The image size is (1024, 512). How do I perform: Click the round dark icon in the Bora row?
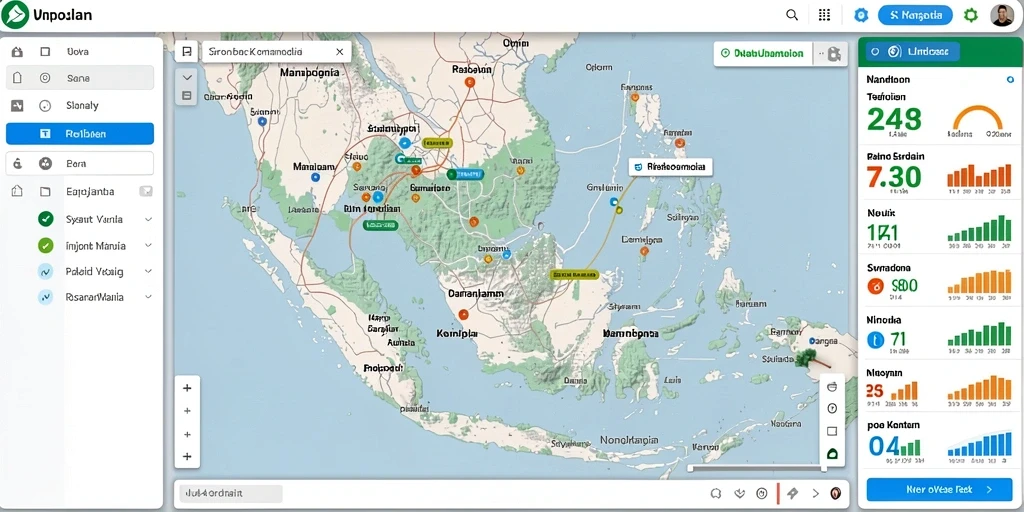click(45, 163)
